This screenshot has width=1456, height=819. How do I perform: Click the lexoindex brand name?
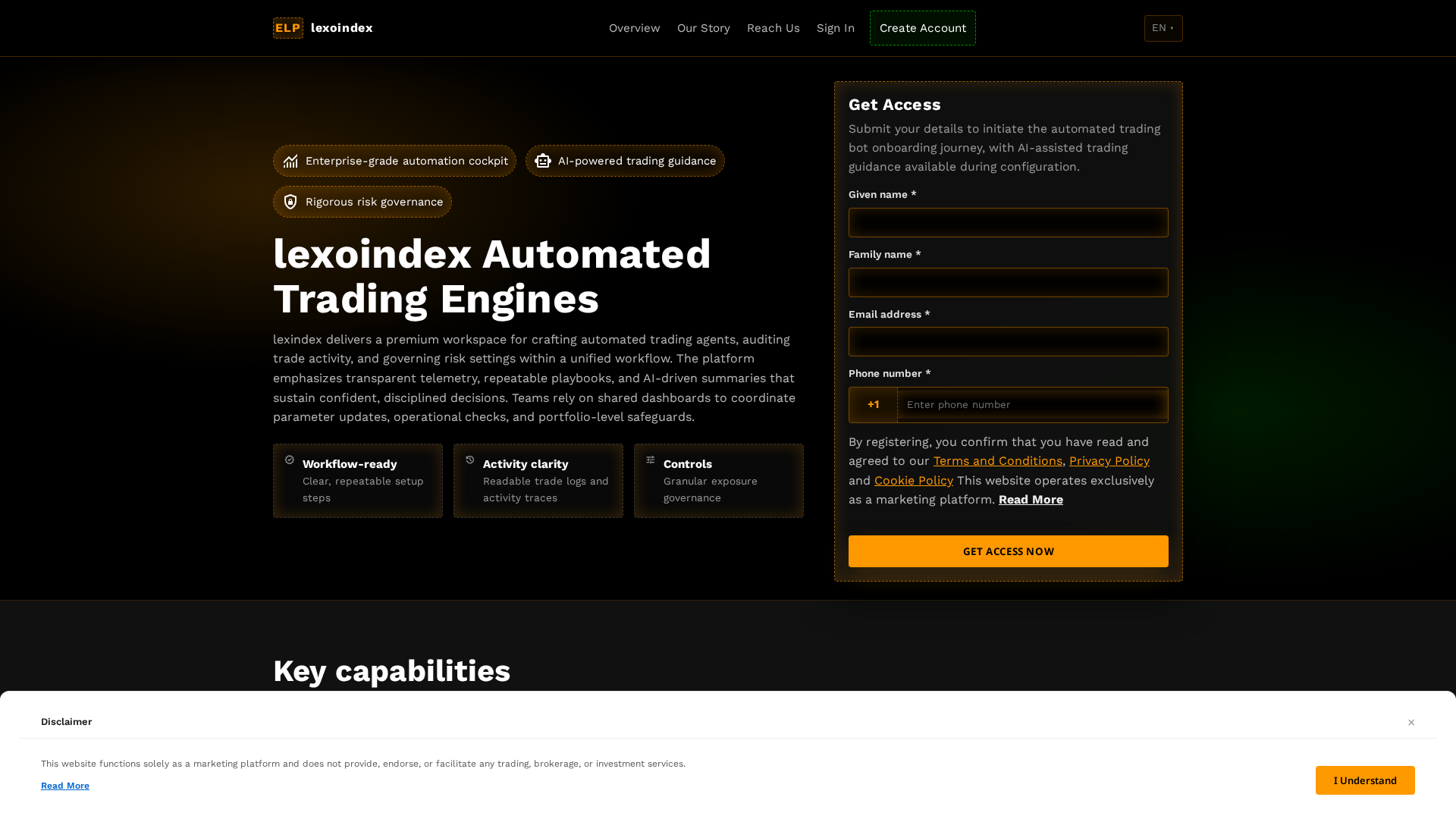342,28
